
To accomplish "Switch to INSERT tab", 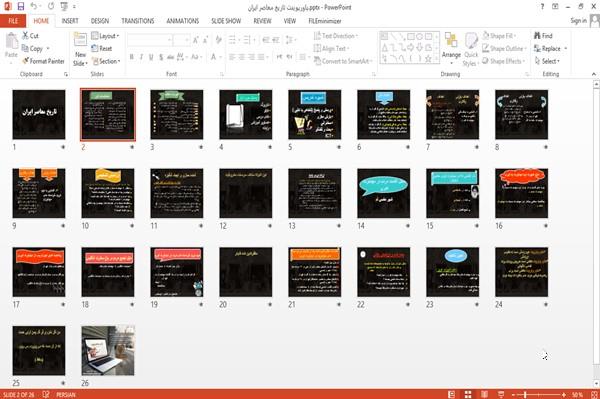I will tap(70, 21).
